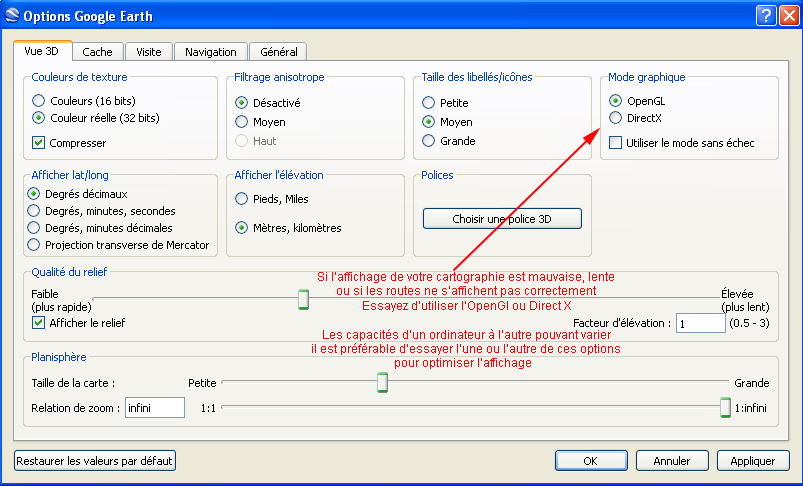Viewport: 803px width, 486px height.
Task: Select Couleur réelle (32 bits) option
Action: (38, 118)
